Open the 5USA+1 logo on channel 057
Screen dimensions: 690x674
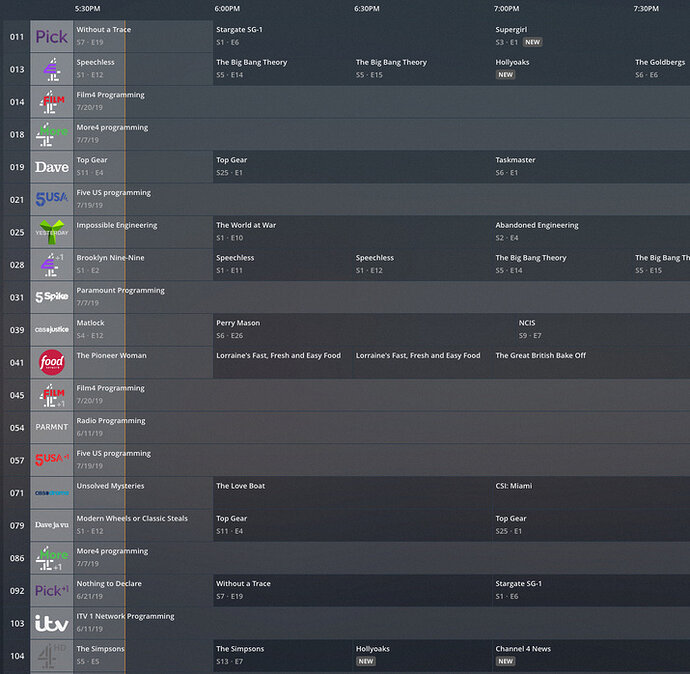(51, 460)
